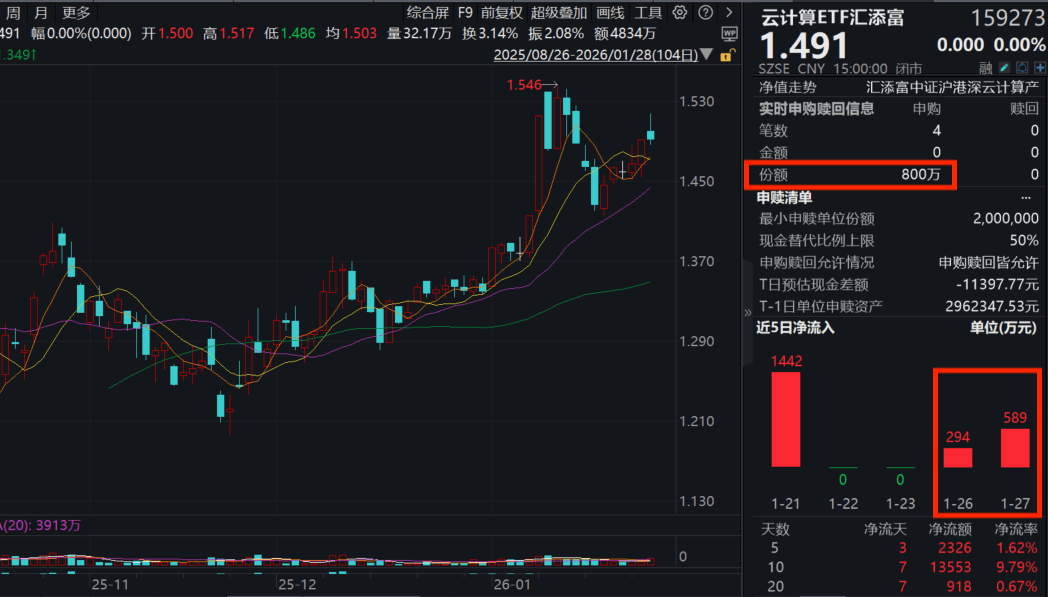Add stock to watchlist with the plus icon

pyautogui.click(x=1040, y=67)
